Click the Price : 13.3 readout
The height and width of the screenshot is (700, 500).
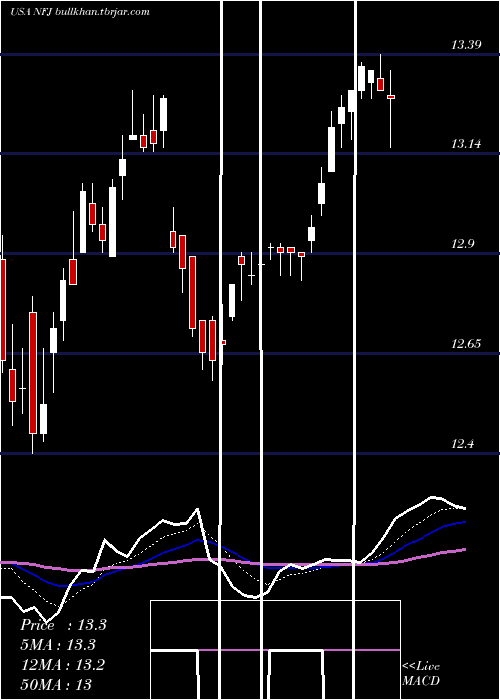[x=63, y=625]
